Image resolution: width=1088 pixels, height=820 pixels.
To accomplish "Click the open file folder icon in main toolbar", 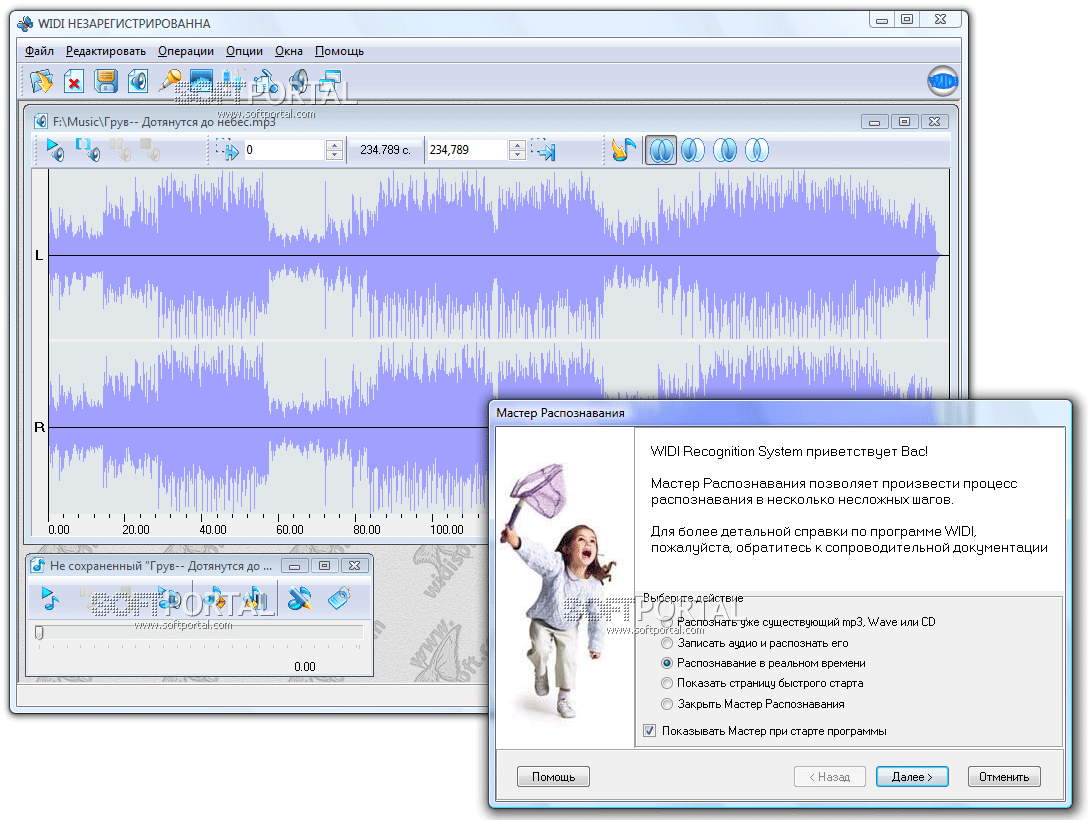I will pos(42,82).
